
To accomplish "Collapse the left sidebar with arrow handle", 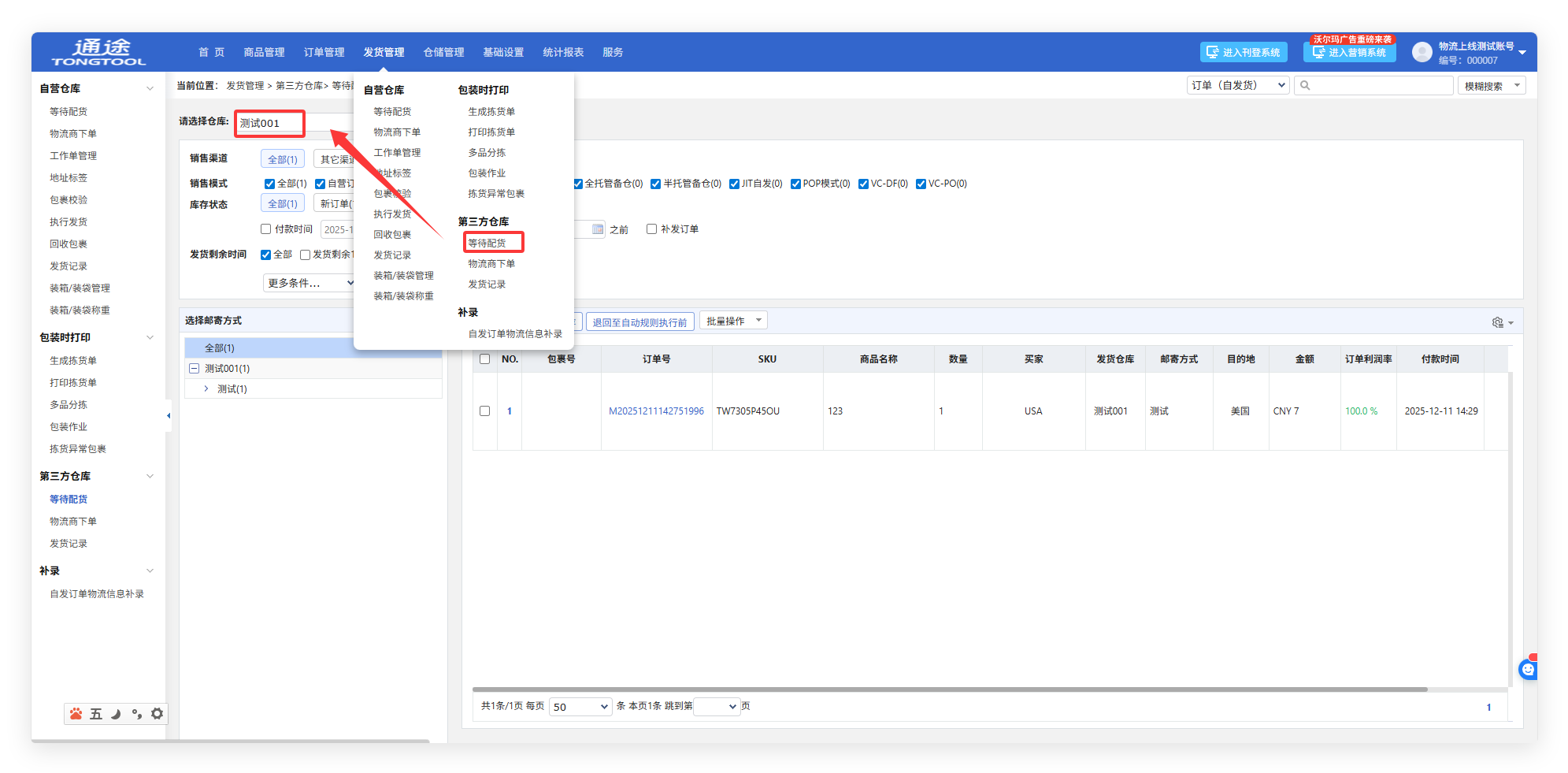I will 169,415.
